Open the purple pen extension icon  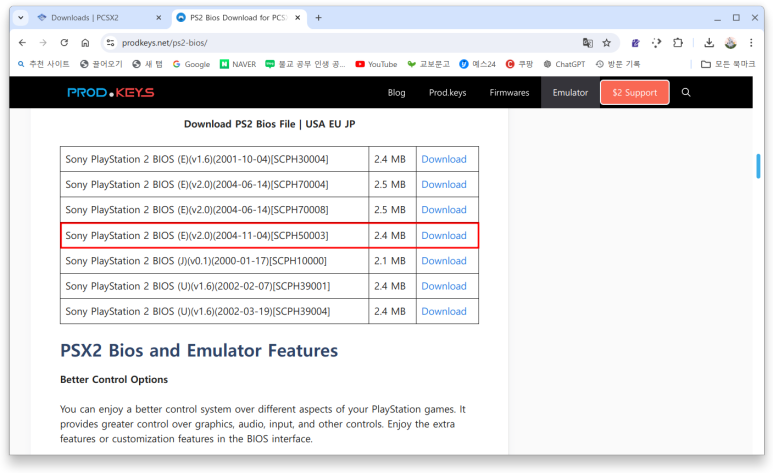(635, 43)
